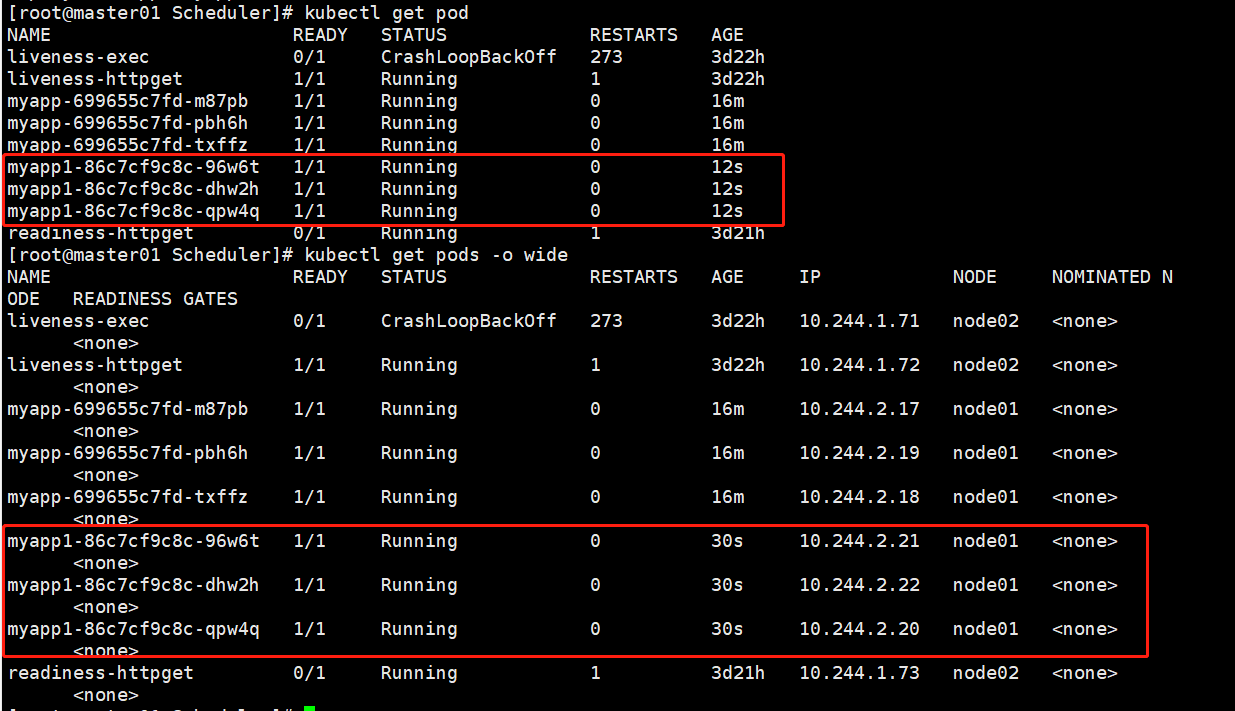Click pod name myapp-699655c7fd-m87pb beside IP 10.244.2.17
1235x711 pixels.
coord(127,409)
